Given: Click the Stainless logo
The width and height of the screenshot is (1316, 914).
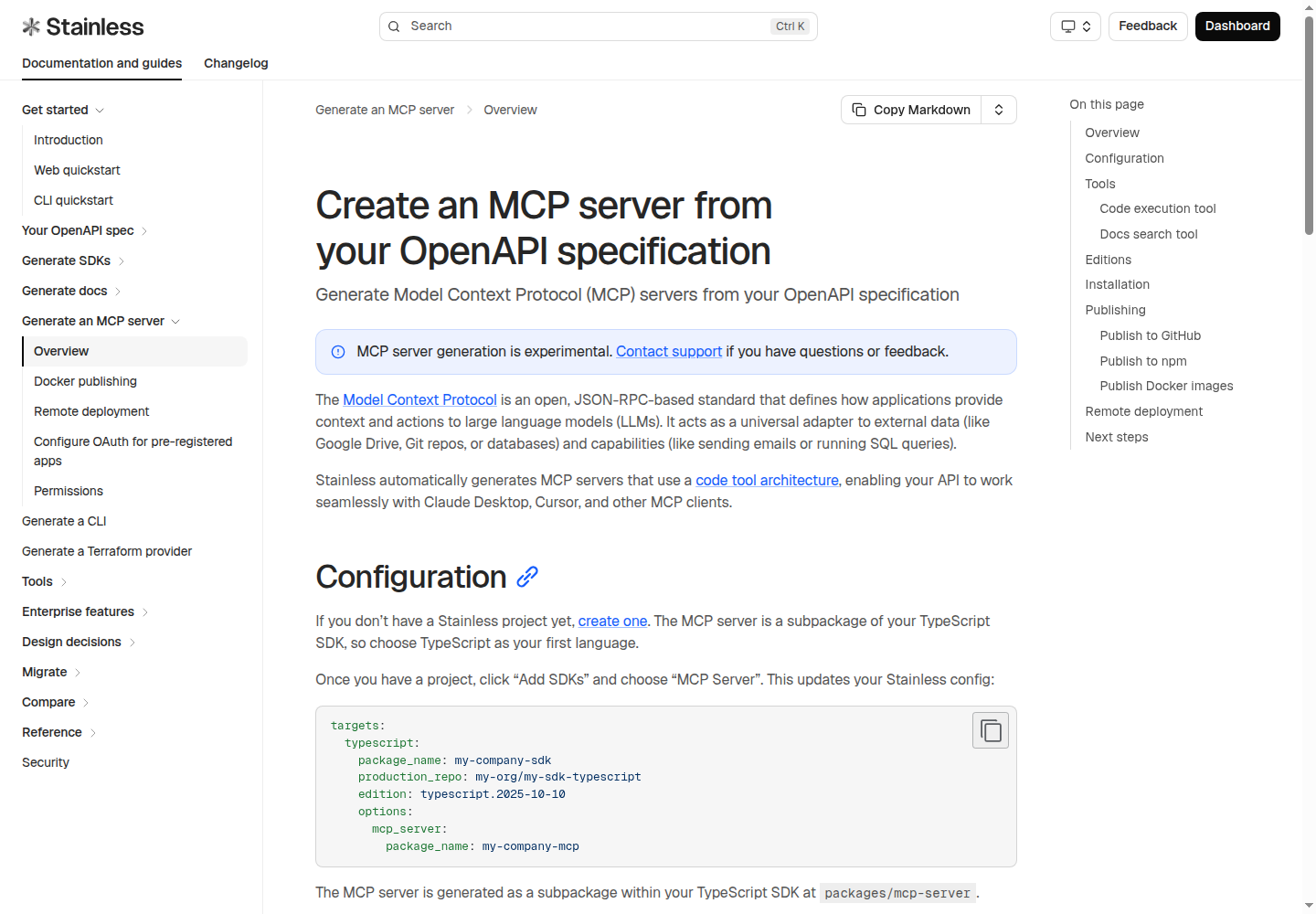Looking at the screenshot, I should click(x=83, y=27).
